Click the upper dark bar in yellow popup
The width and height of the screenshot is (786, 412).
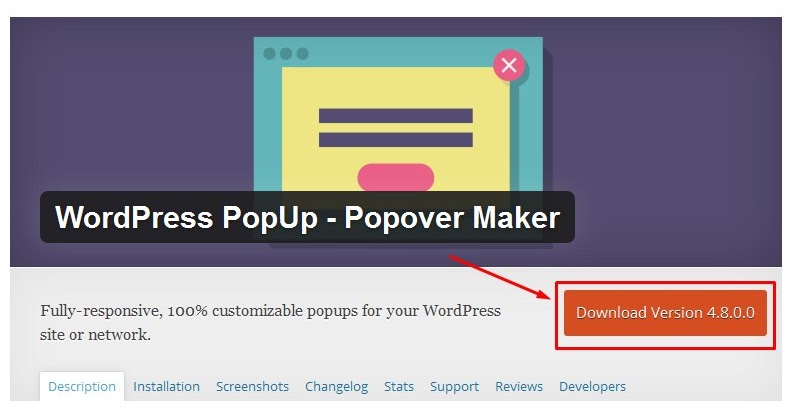click(x=396, y=116)
